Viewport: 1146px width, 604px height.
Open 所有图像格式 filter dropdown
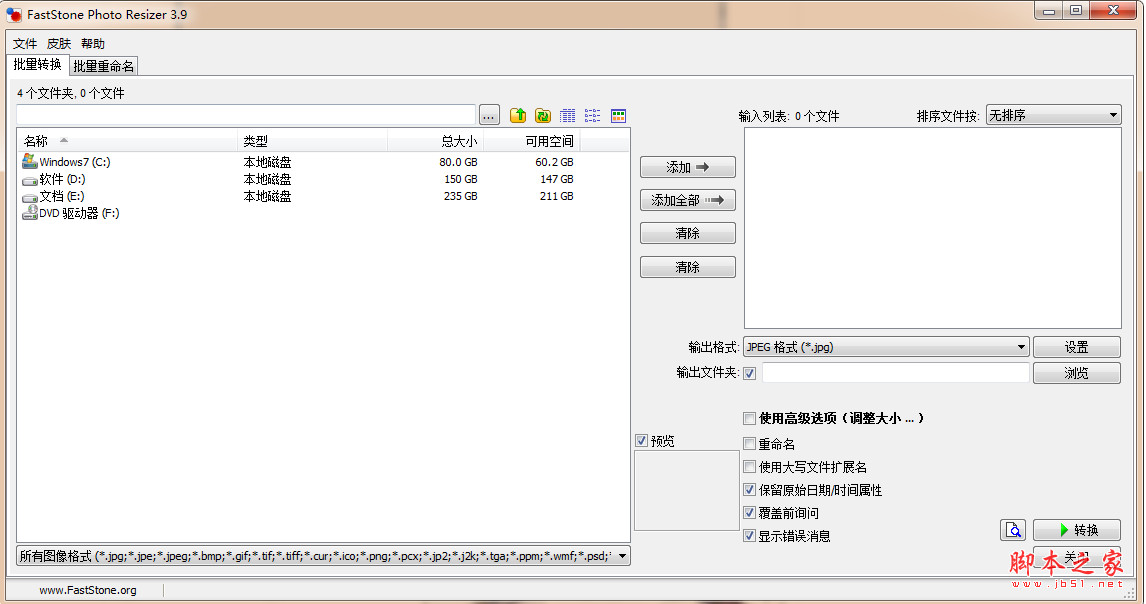323,556
